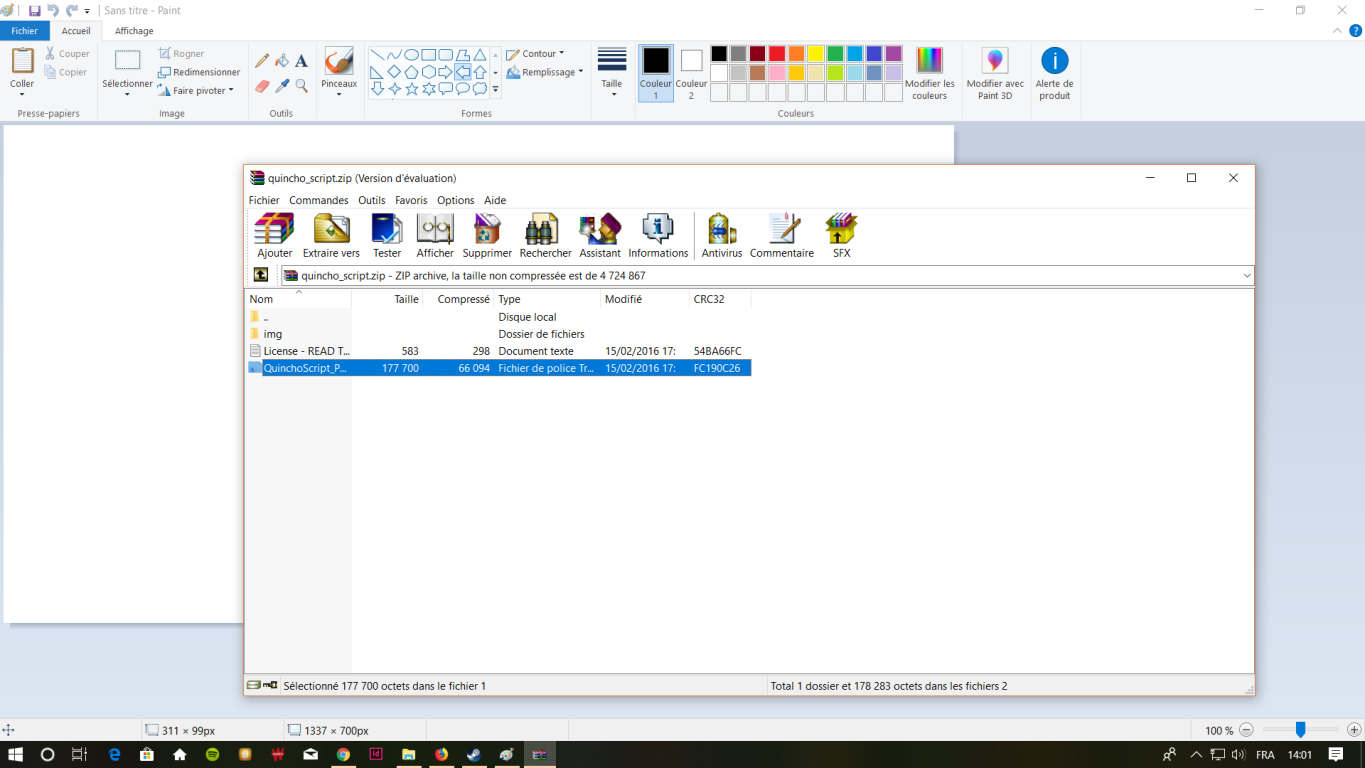Go up one folder level in WinRAR
Viewport: 1365px width, 768px height.
[261, 275]
